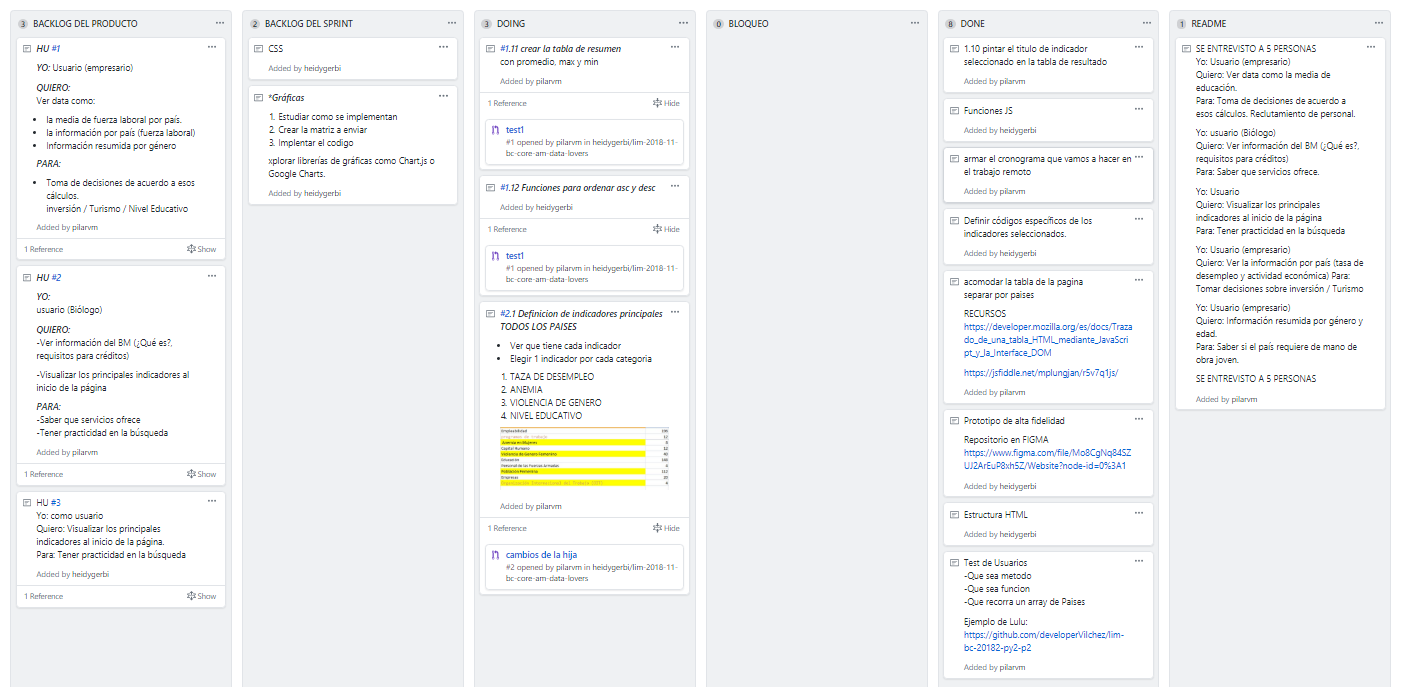Open #2.1 Definicion de indicadores card menu
The width and height of the screenshot is (1401, 687).
(x=675, y=313)
